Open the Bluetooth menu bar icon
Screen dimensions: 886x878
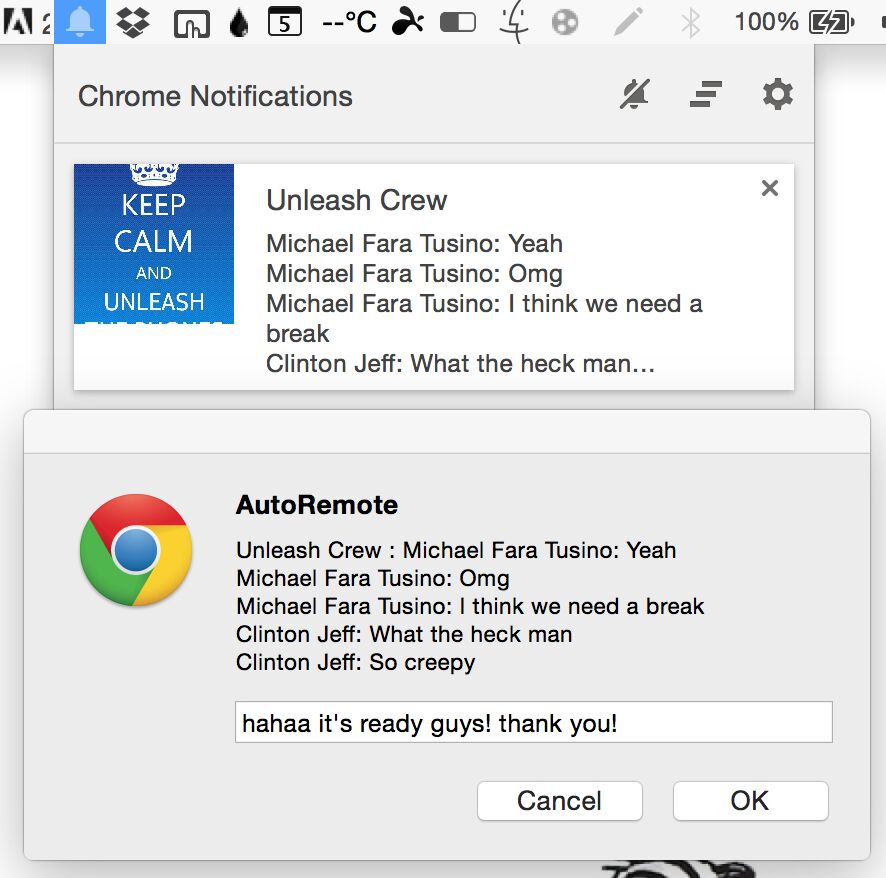[x=690, y=23]
